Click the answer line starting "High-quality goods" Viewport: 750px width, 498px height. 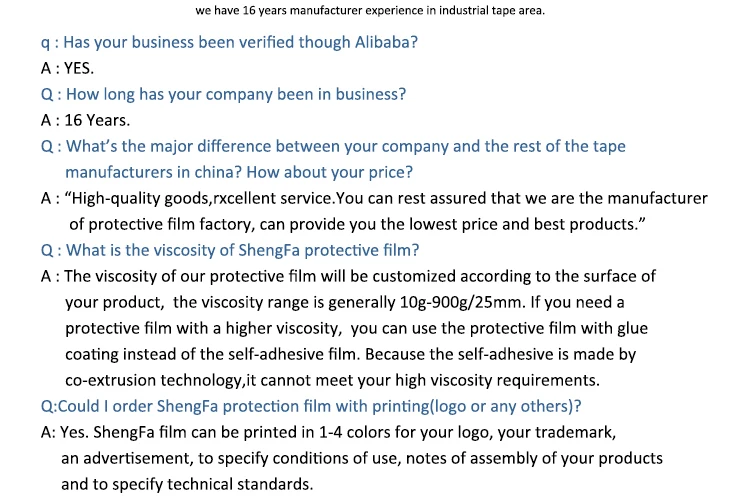pyautogui.click(x=374, y=198)
